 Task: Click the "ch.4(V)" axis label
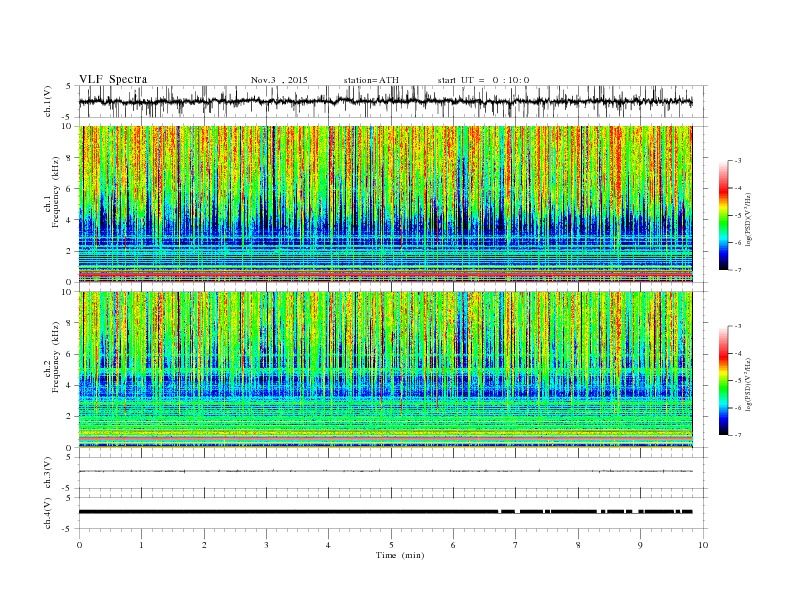(48, 513)
